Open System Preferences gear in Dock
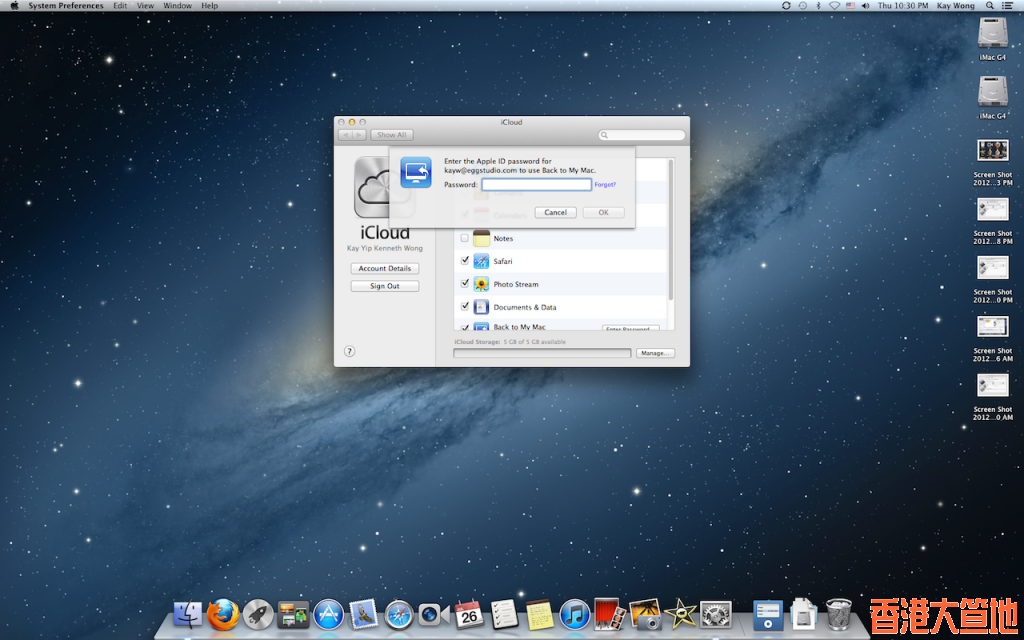 [x=716, y=615]
